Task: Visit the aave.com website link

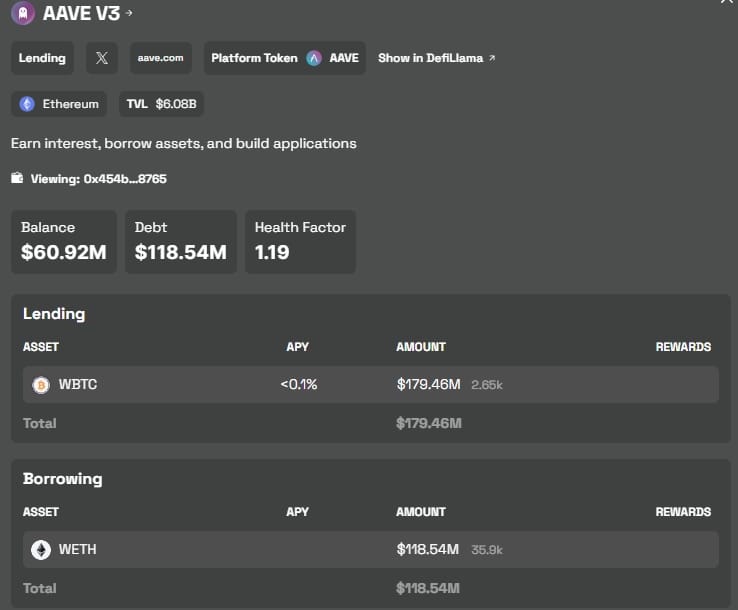Action: click(x=160, y=58)
